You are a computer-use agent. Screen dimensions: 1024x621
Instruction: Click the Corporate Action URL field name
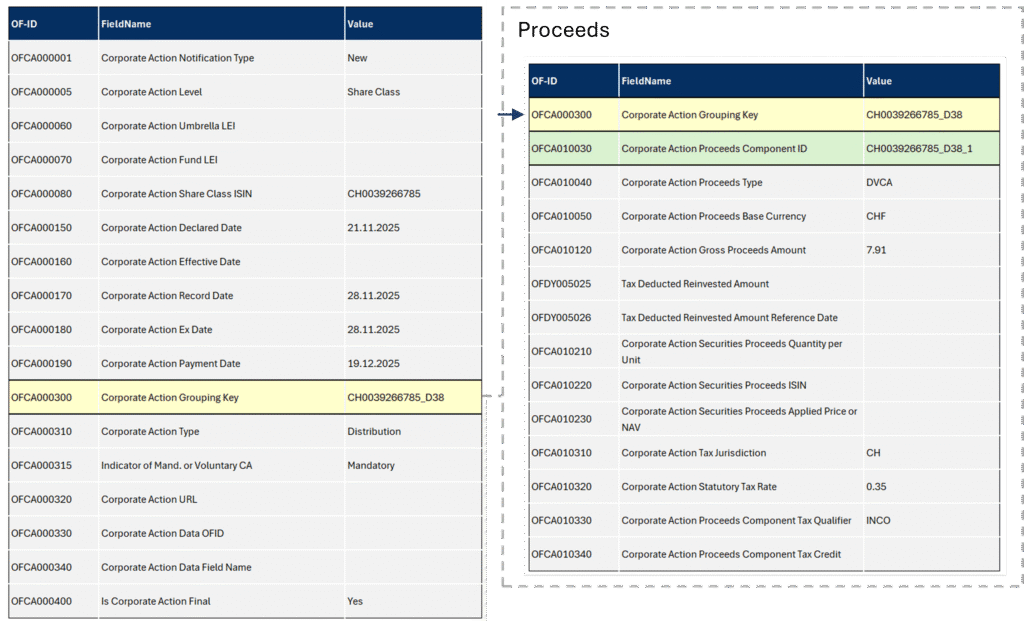tap(149, 500)
